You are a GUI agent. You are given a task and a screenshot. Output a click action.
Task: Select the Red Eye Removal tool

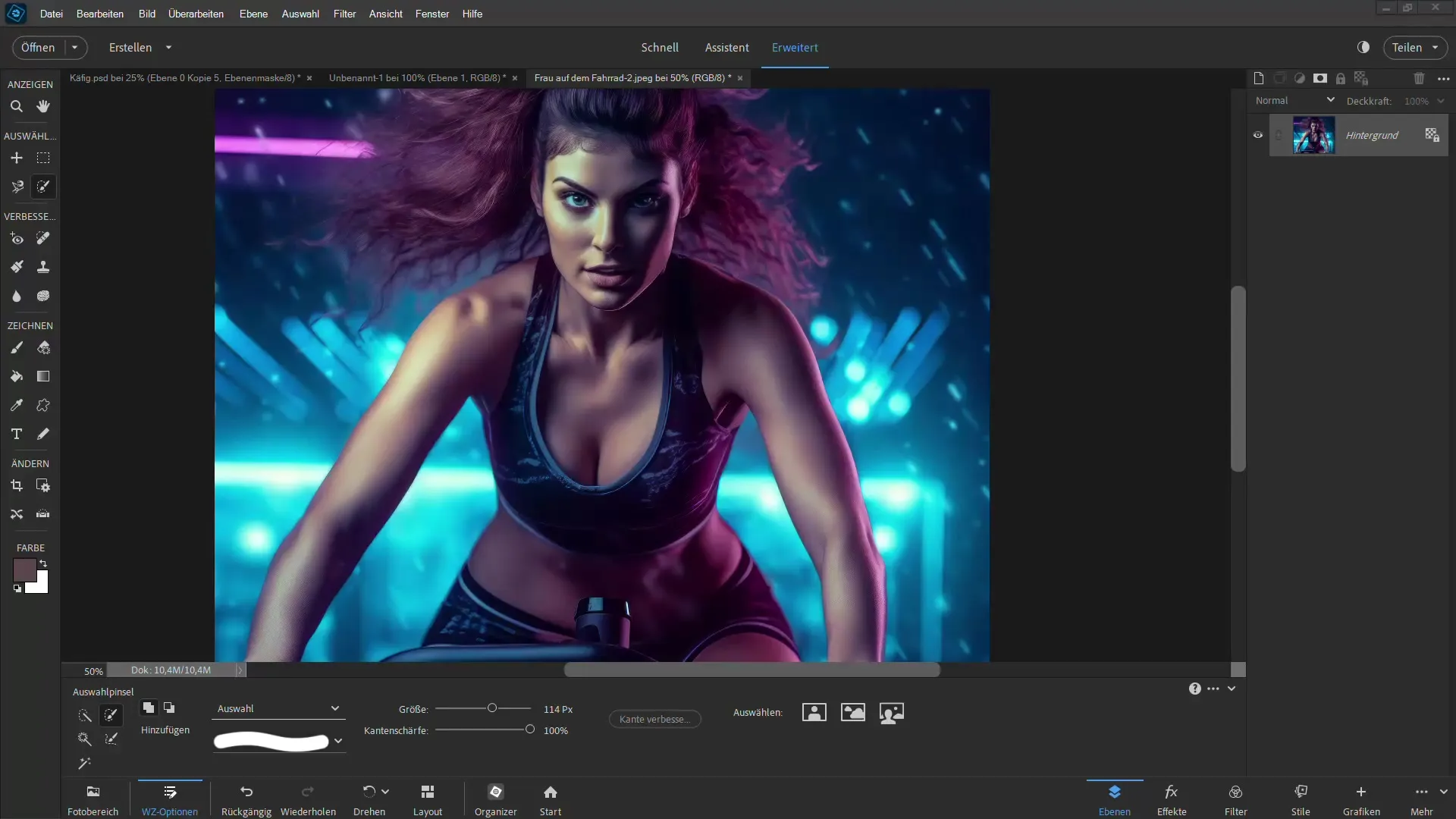tap(16, 238)
